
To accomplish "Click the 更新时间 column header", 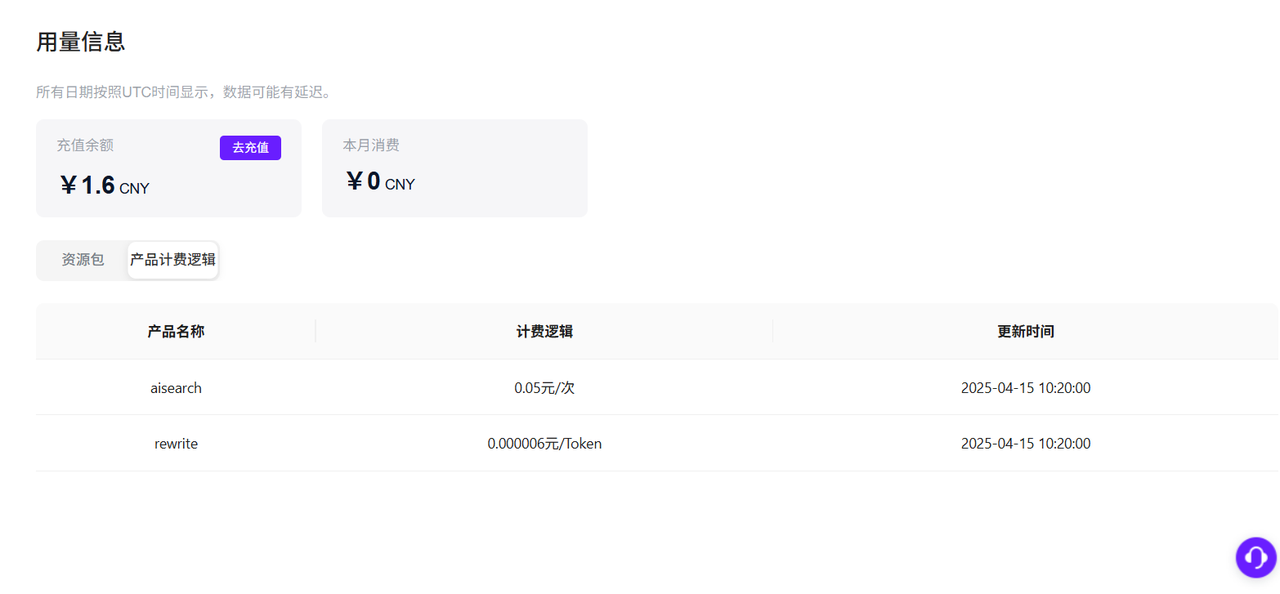I will pos(1025,331).
